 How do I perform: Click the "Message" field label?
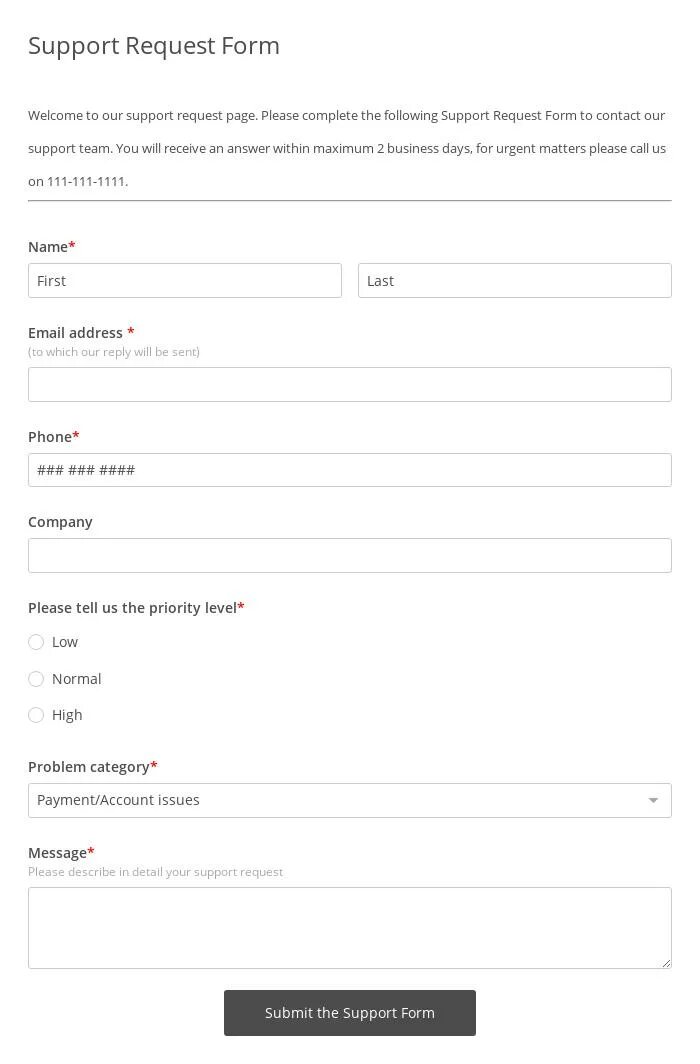[58, 853]
